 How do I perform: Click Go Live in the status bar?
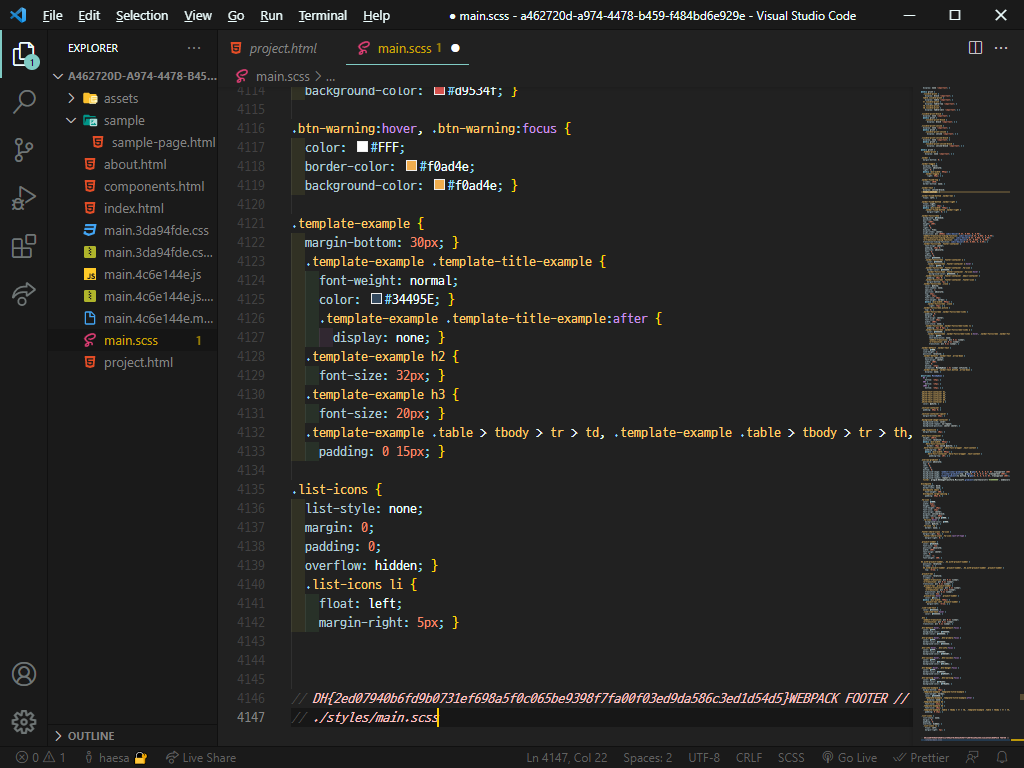coord(849,758)
